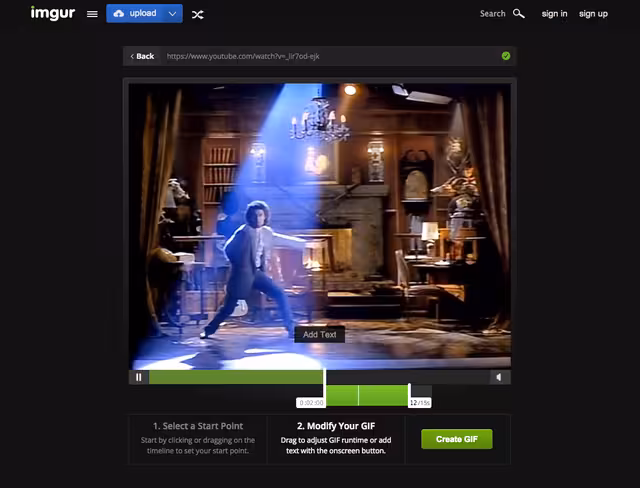640x488 pixels.
Task: Click the green video timeline progress bar
Action: [x=236, y=377]
